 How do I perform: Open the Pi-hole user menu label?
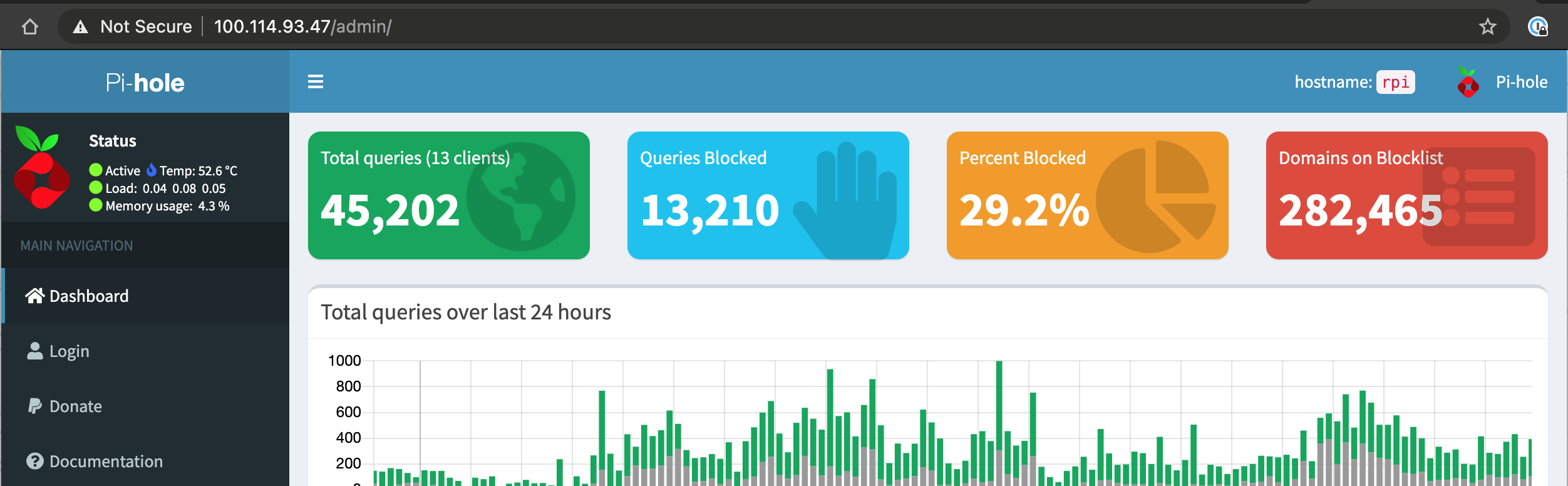(x=1522, y=82)
